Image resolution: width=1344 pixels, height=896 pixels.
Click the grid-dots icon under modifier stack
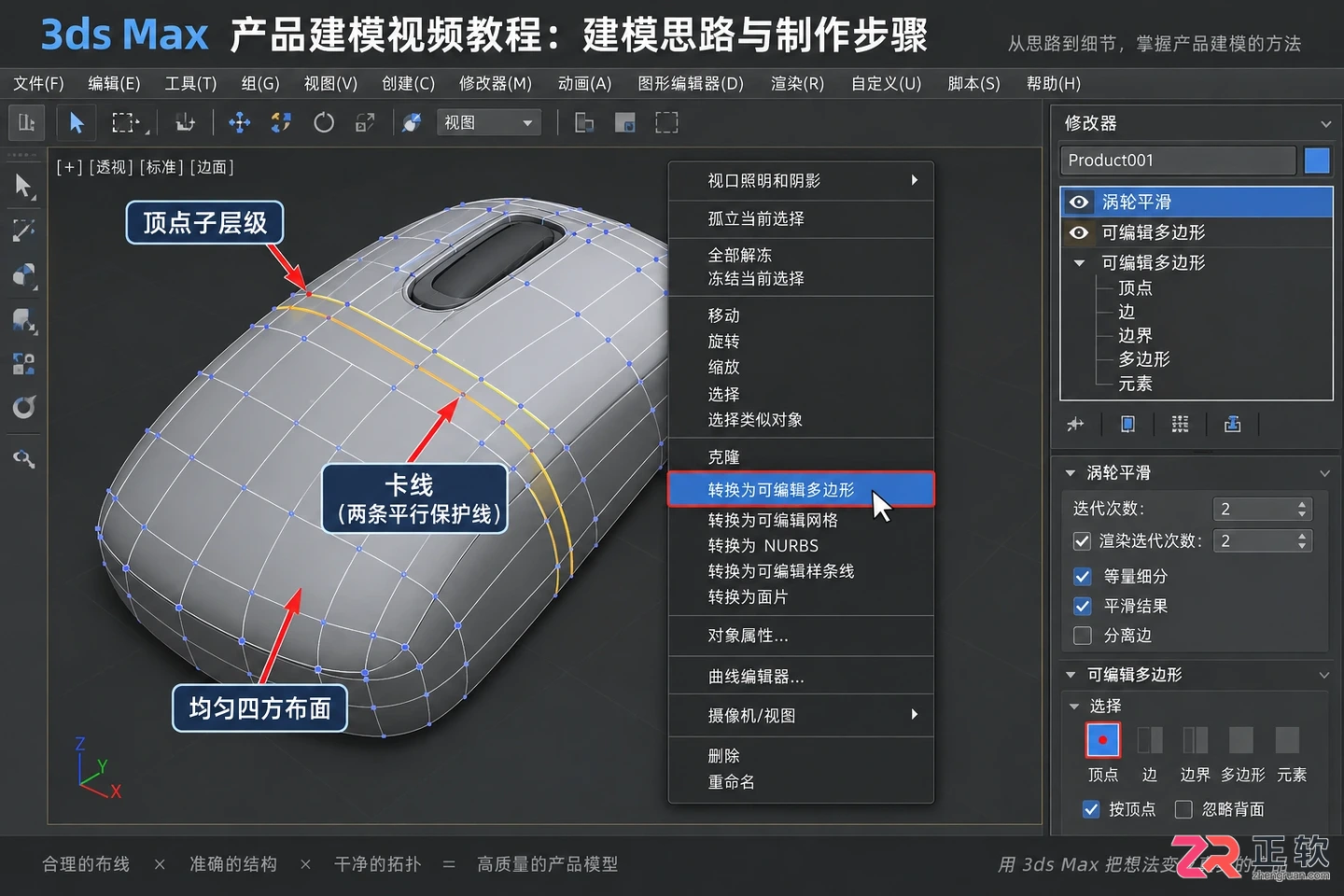click(1180, 425)
